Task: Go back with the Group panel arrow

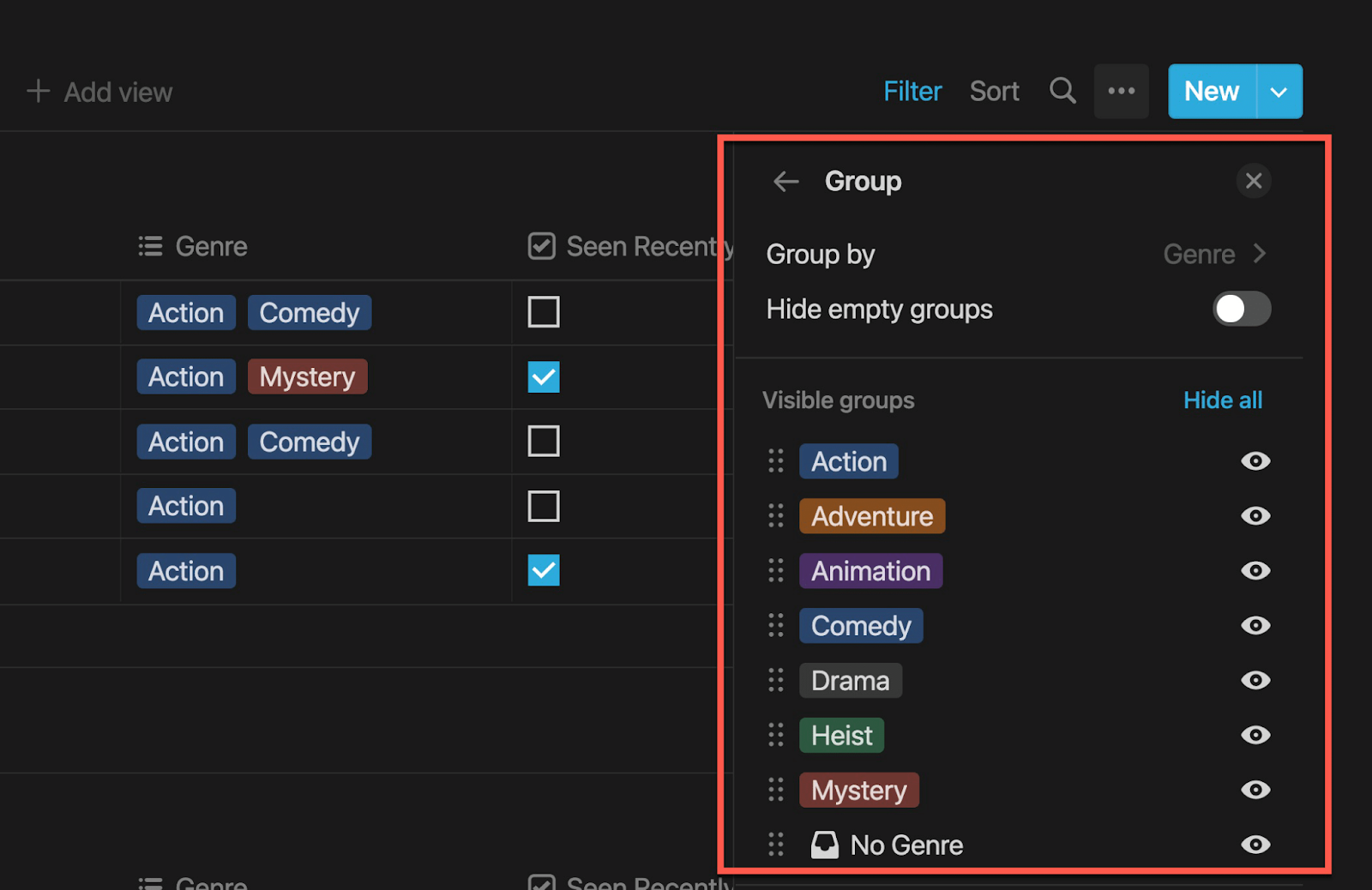Action: 785,181
